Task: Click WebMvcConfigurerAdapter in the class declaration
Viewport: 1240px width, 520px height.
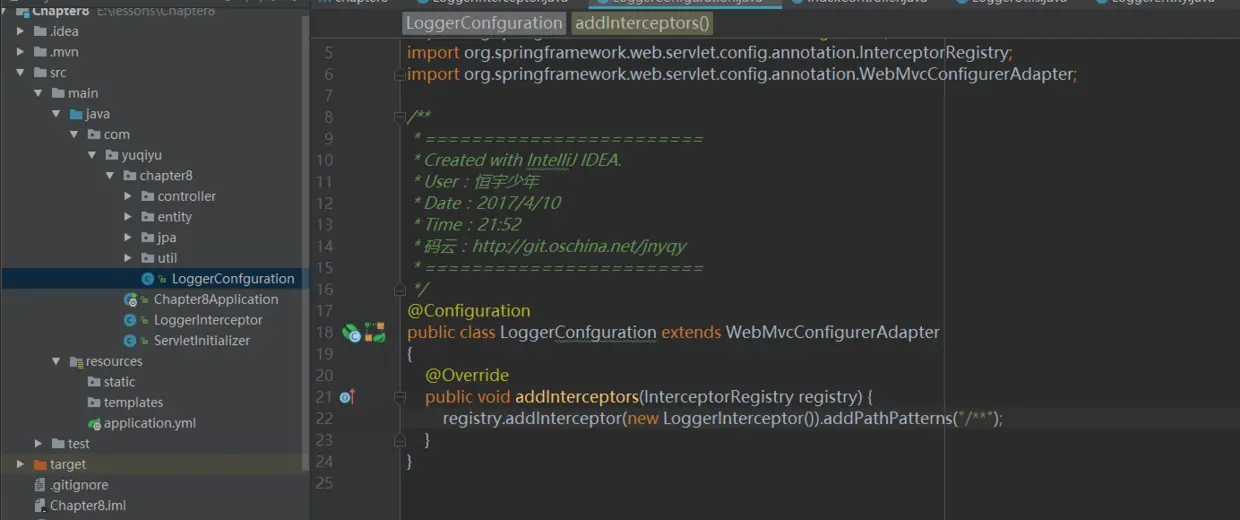Action: click(x=833, y=332)
